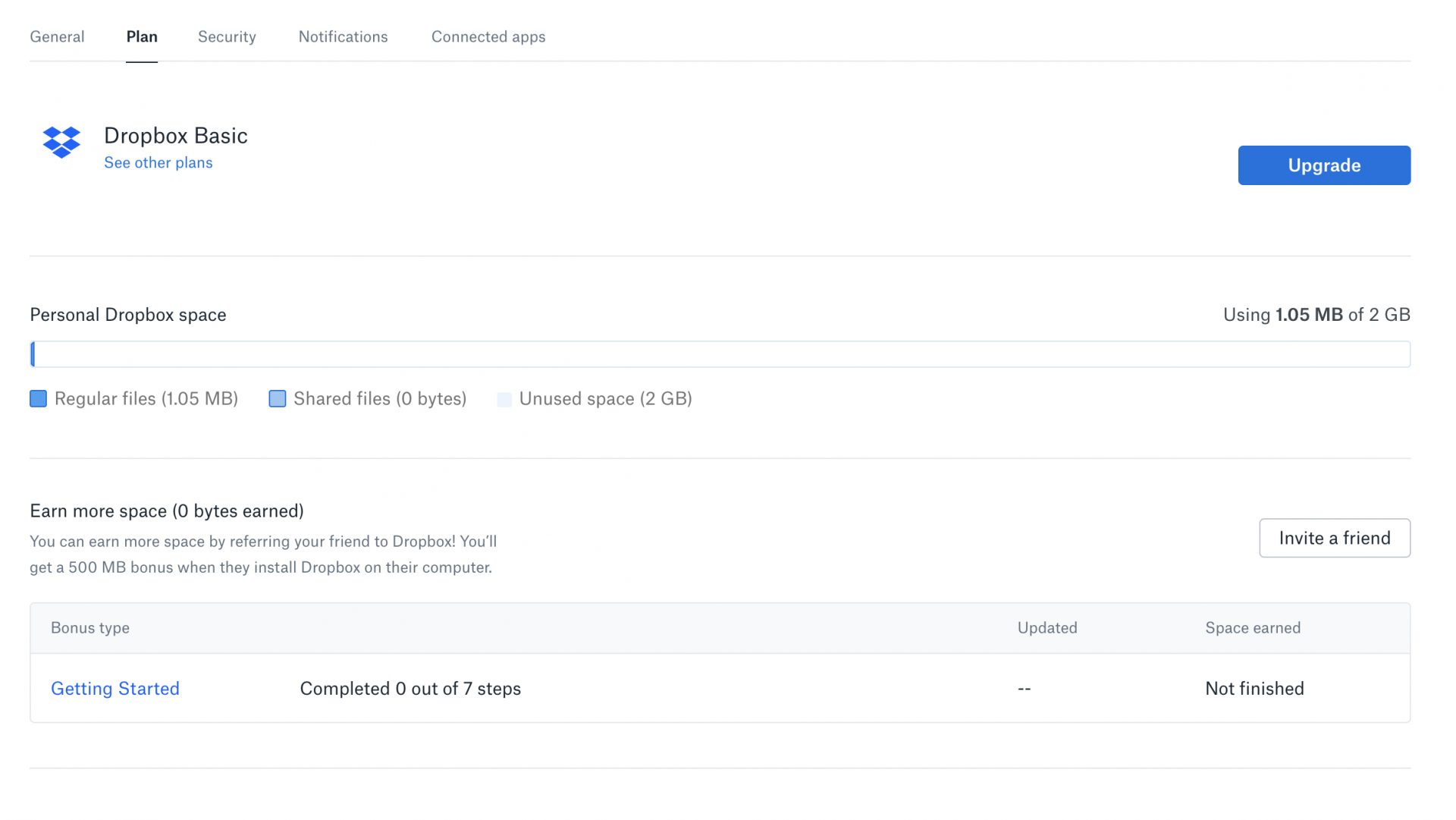Click the Space earned column header

coord(1253,628)
